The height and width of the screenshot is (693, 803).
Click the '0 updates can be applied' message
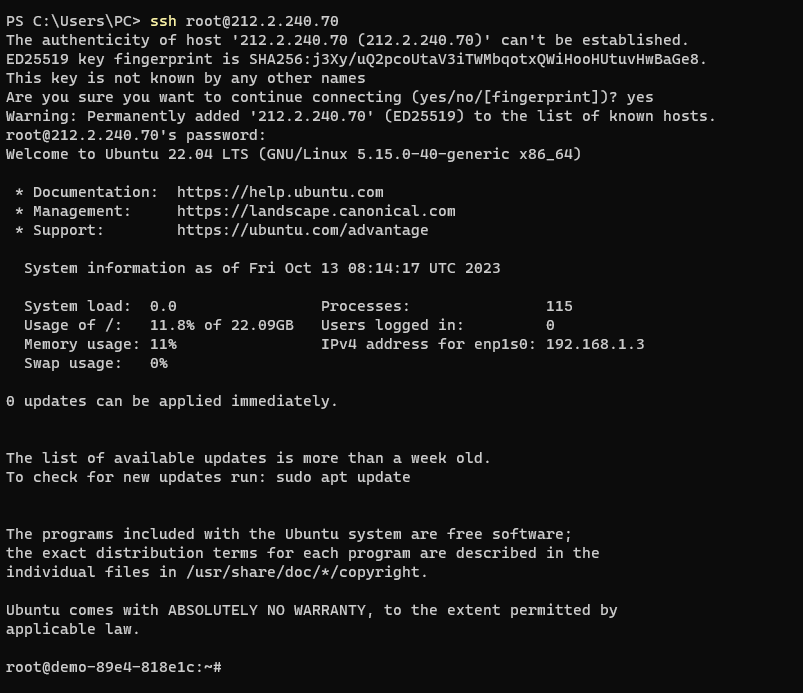pyautogui.click(x=172, y=401)
